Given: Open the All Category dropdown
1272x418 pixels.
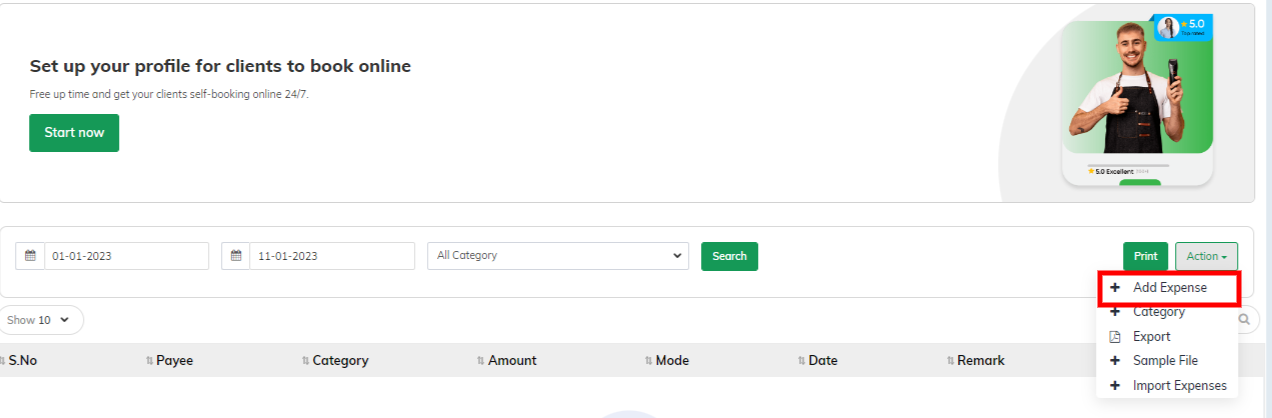Looking at the screenshot, I should click(558, 256).
